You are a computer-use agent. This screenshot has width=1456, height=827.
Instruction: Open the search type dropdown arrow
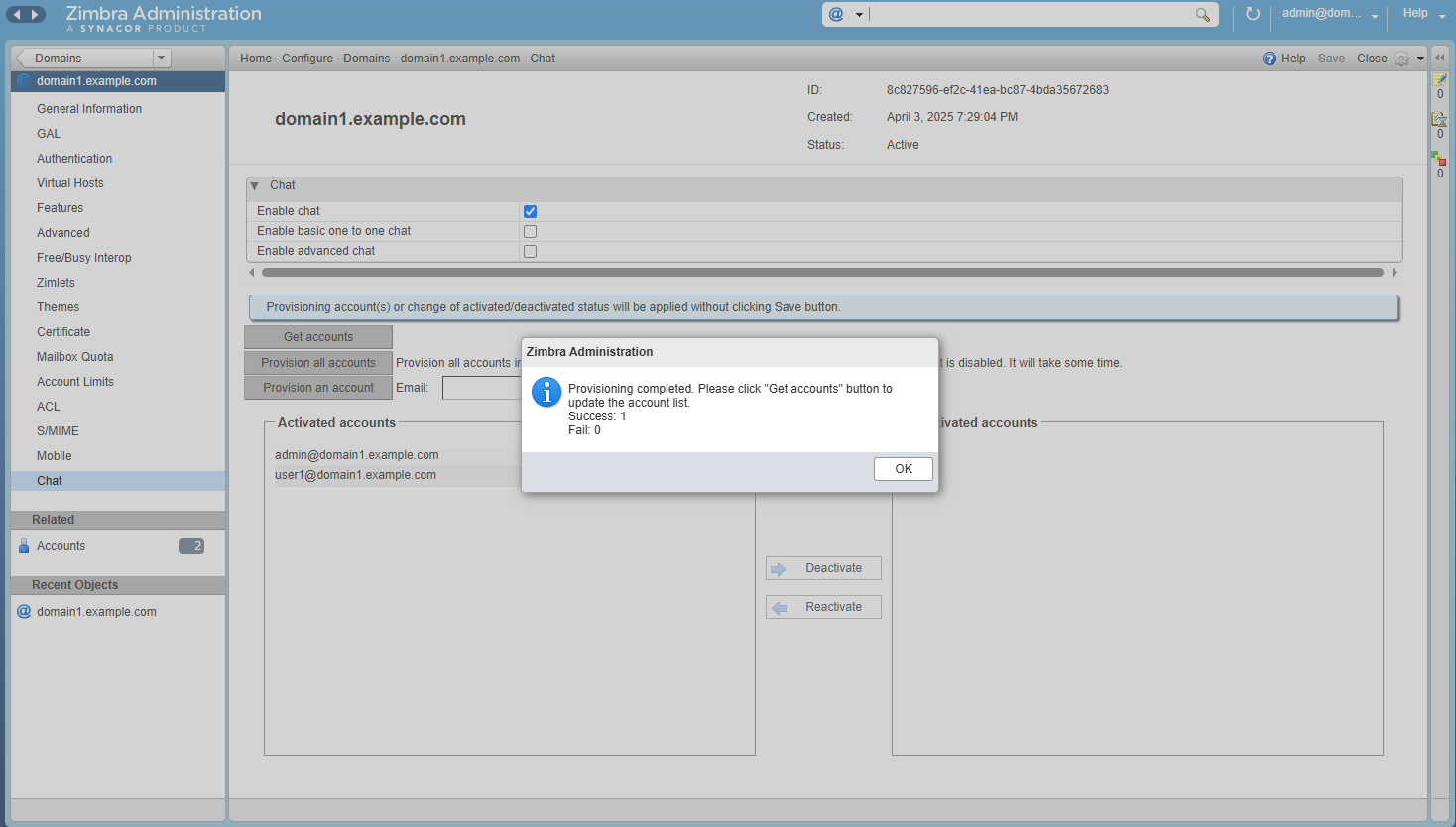click(859, 15)
